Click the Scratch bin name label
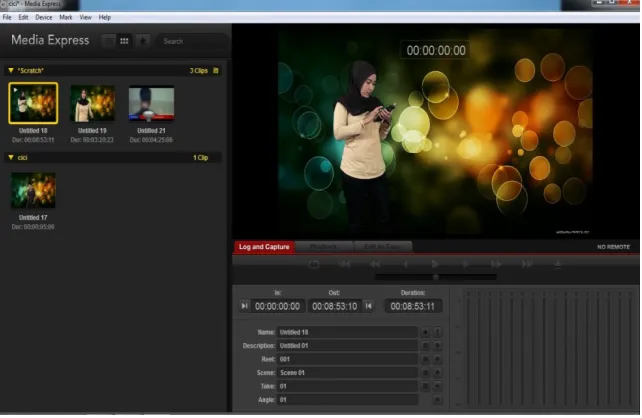The image size is (642, 418). coord(31,71)
